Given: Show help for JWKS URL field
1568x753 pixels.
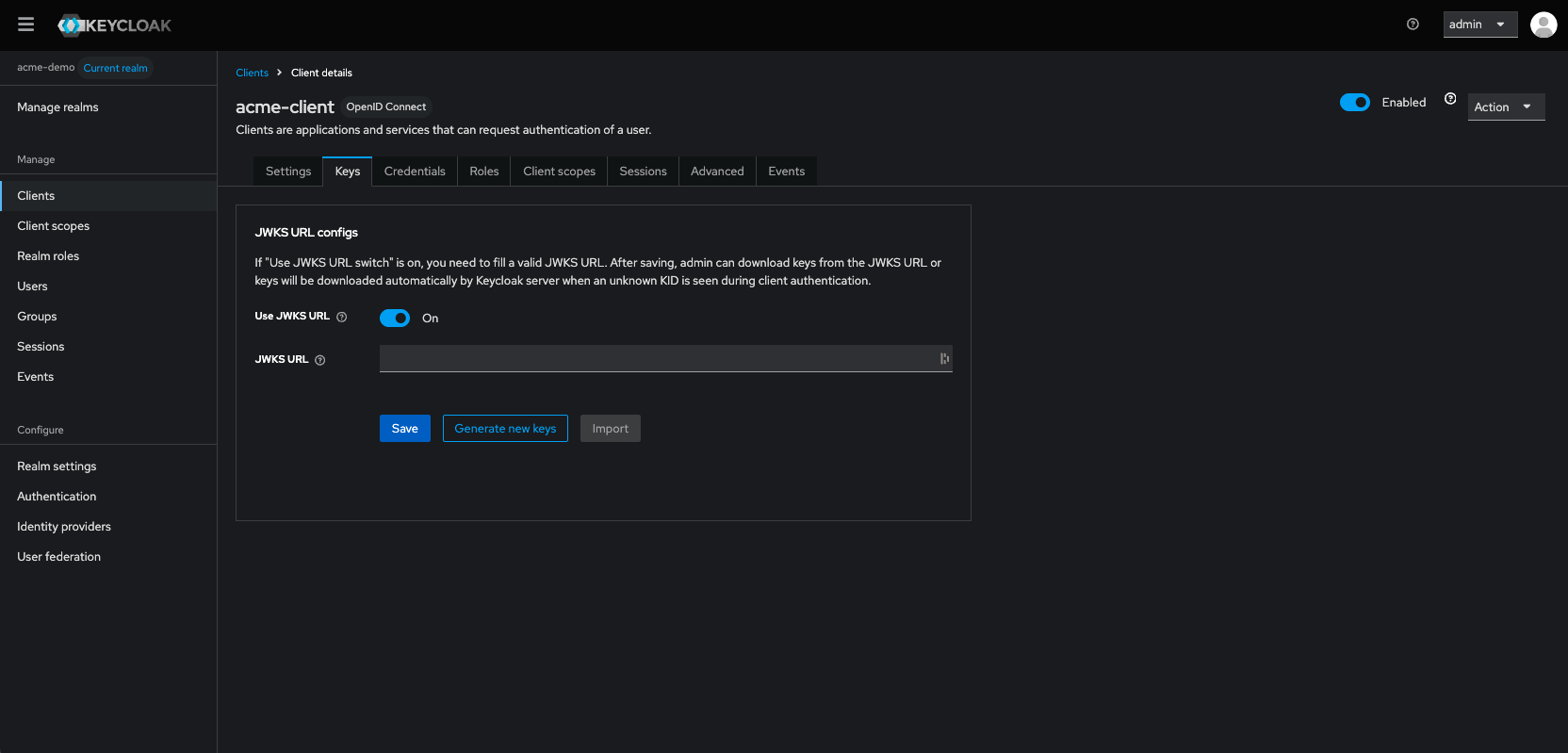Looking at the screenshot, I should pos(320,360).
